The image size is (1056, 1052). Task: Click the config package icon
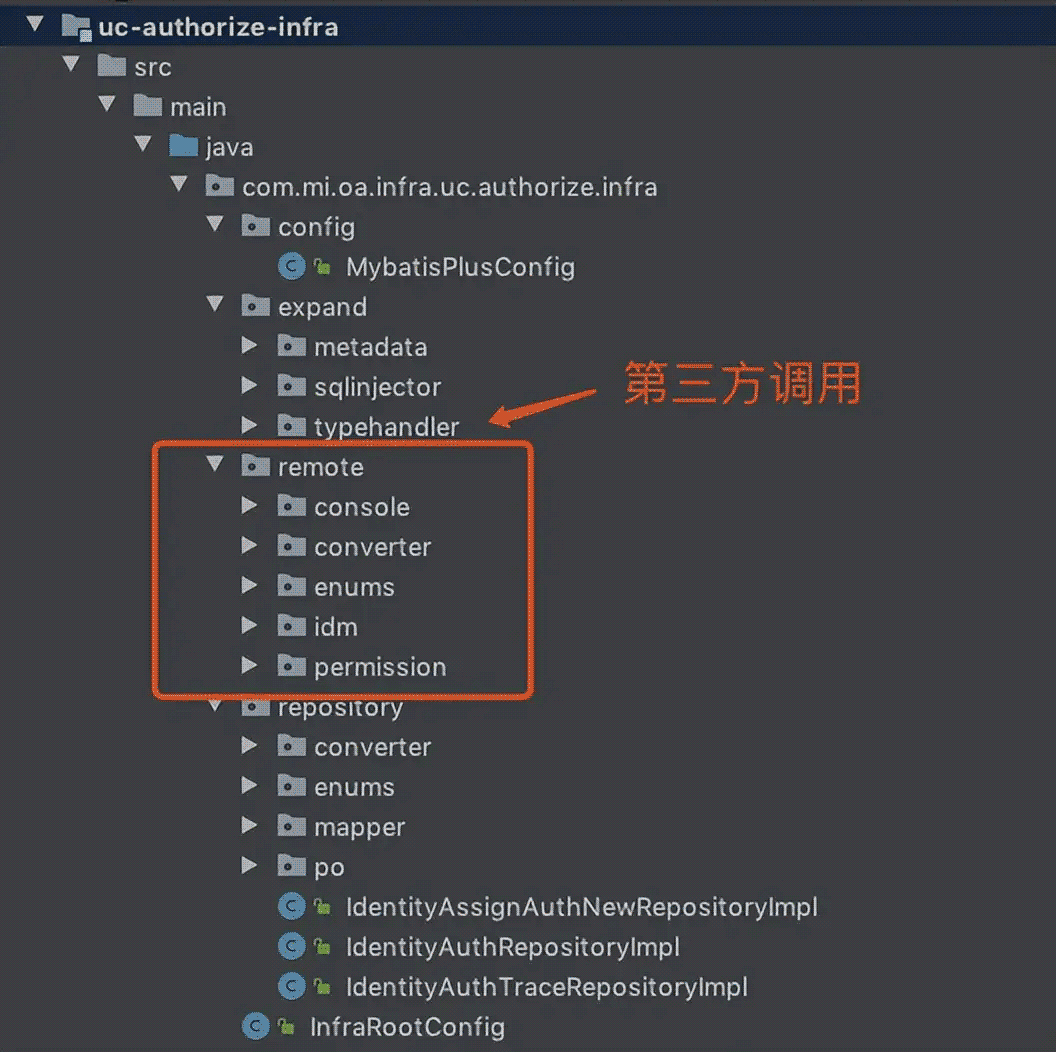(x=255, y=226)
